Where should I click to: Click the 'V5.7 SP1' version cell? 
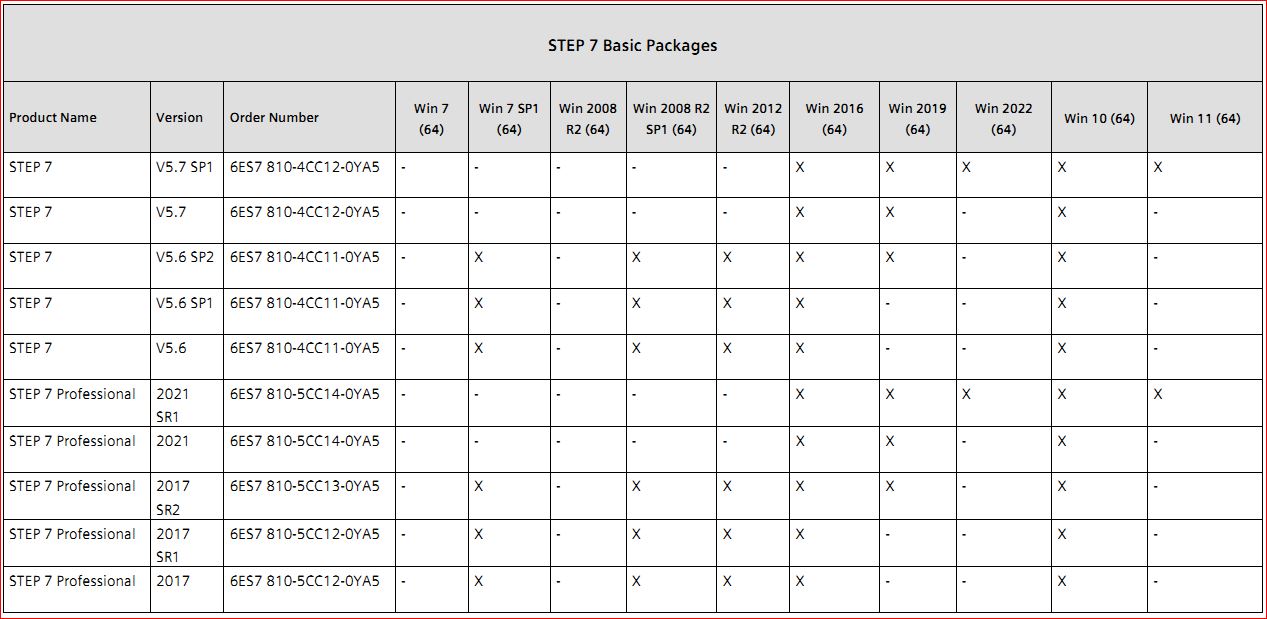184,167
